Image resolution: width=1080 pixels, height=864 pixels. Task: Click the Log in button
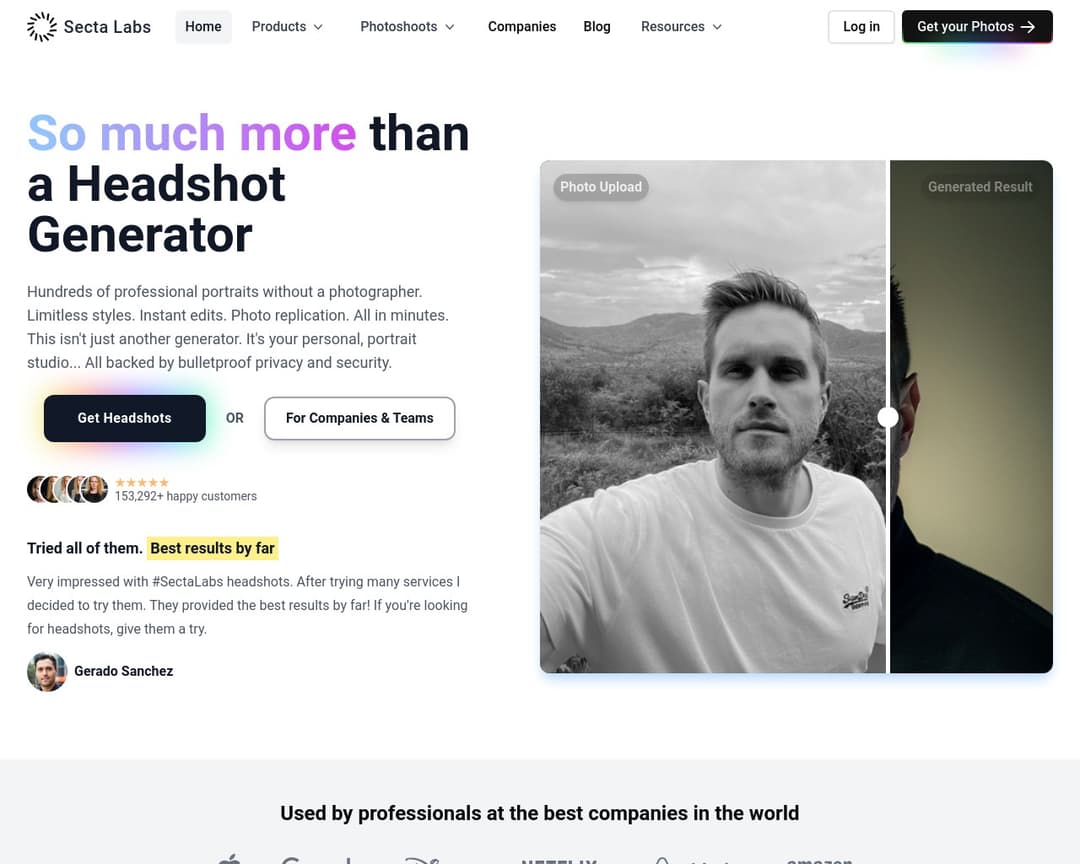861,27
